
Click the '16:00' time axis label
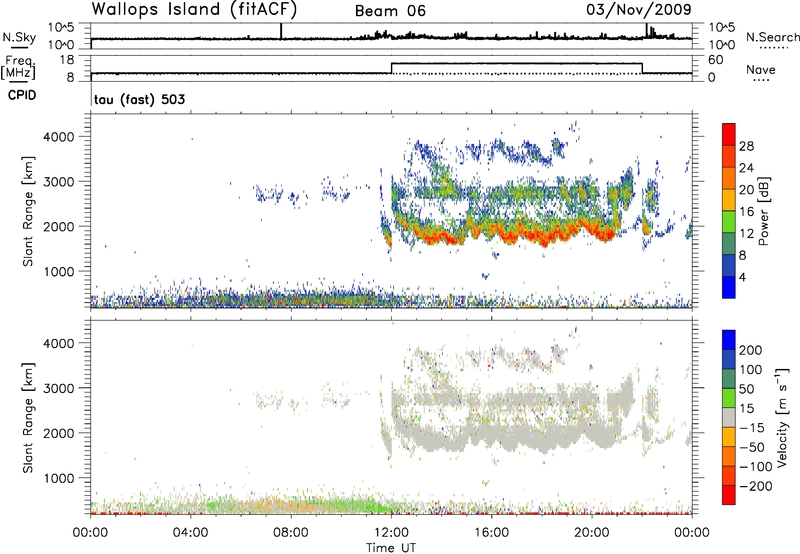pos(491,533)
